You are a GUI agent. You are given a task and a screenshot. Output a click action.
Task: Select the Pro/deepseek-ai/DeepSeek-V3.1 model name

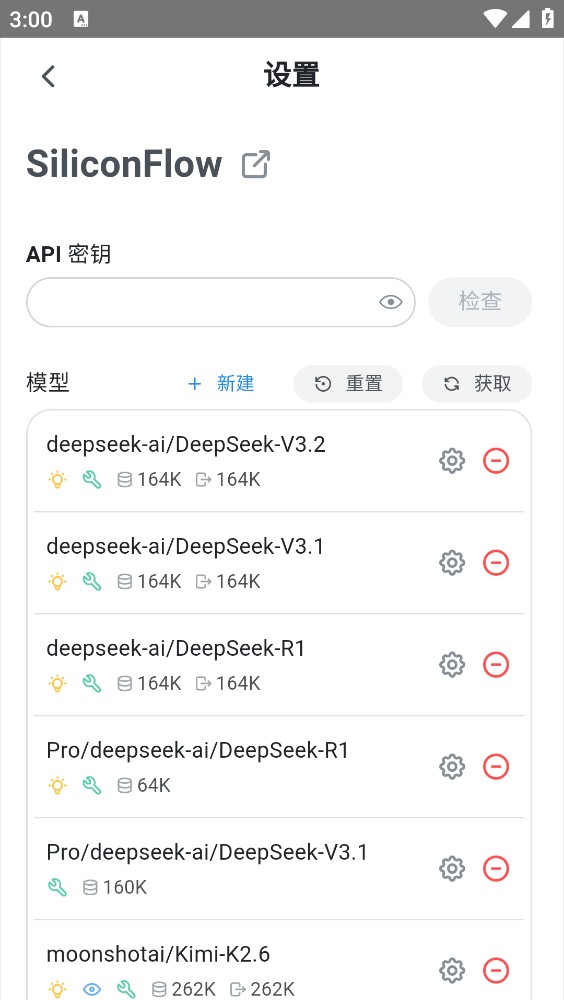point(207,853)
